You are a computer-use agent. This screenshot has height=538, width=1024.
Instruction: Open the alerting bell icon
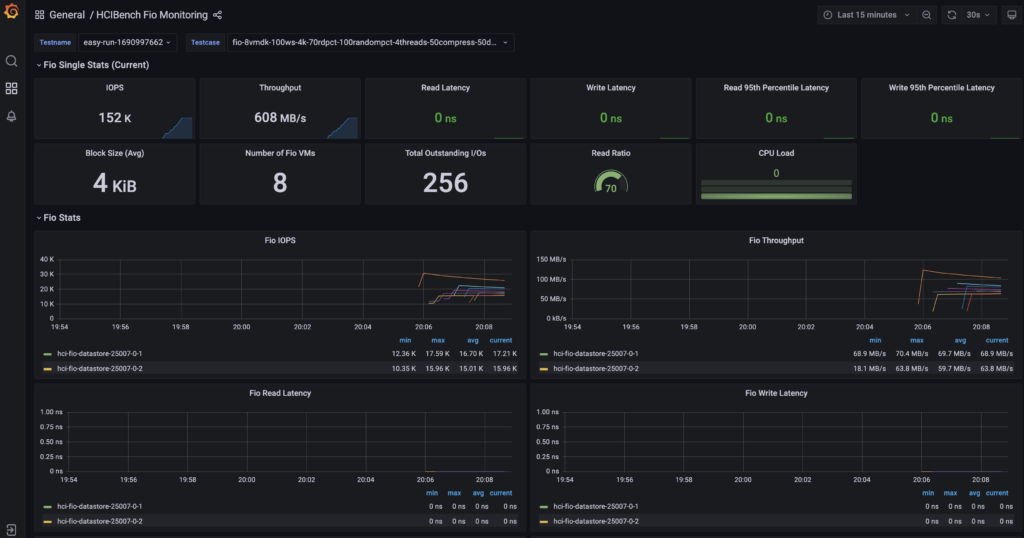tap(11, 116)
